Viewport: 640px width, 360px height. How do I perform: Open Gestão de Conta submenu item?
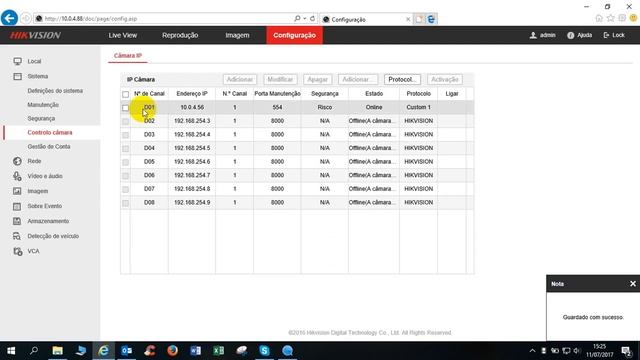point(49,147)
